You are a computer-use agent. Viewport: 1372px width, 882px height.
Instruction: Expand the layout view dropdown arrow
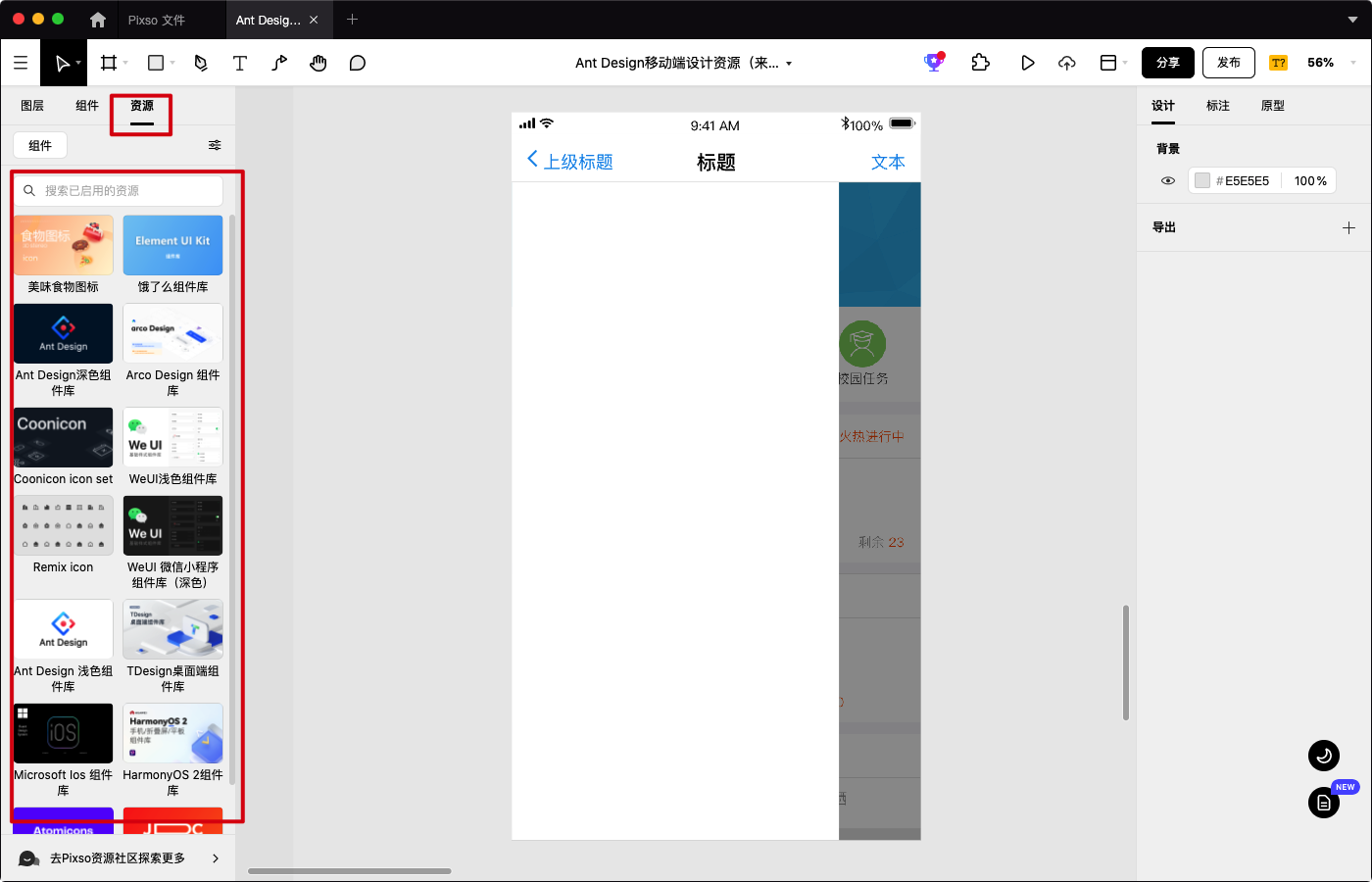(1125, 63)
